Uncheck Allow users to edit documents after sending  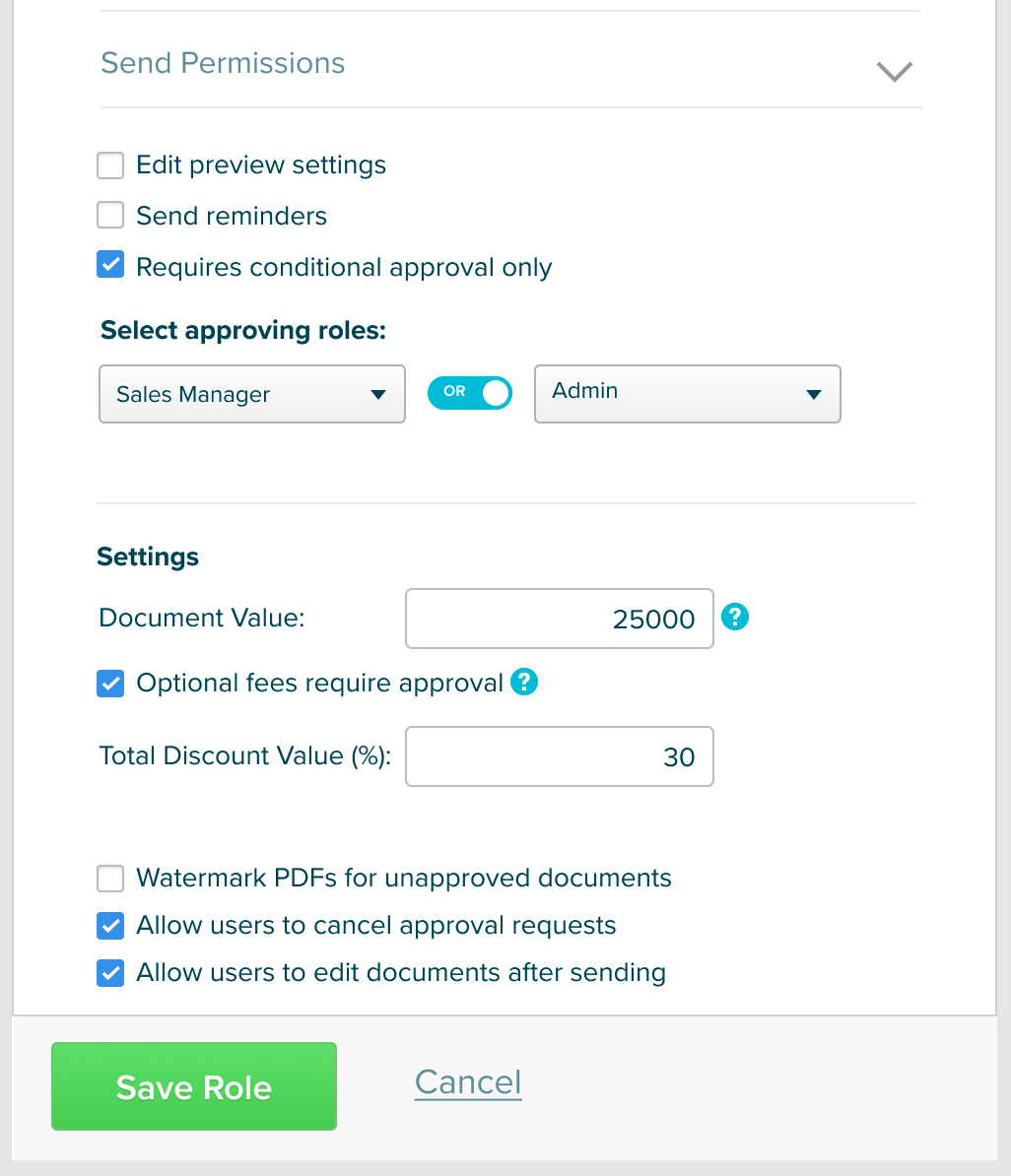tap(110, 973)
